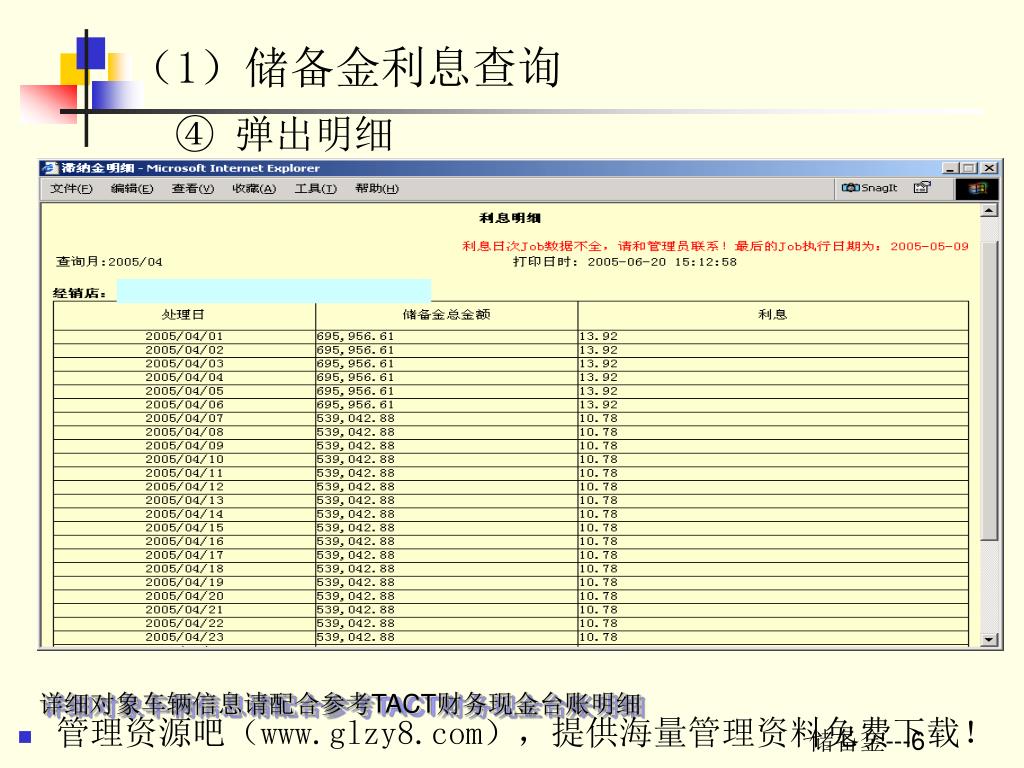
Task: Click the 经销店 highlighted field
Action: 274,291
